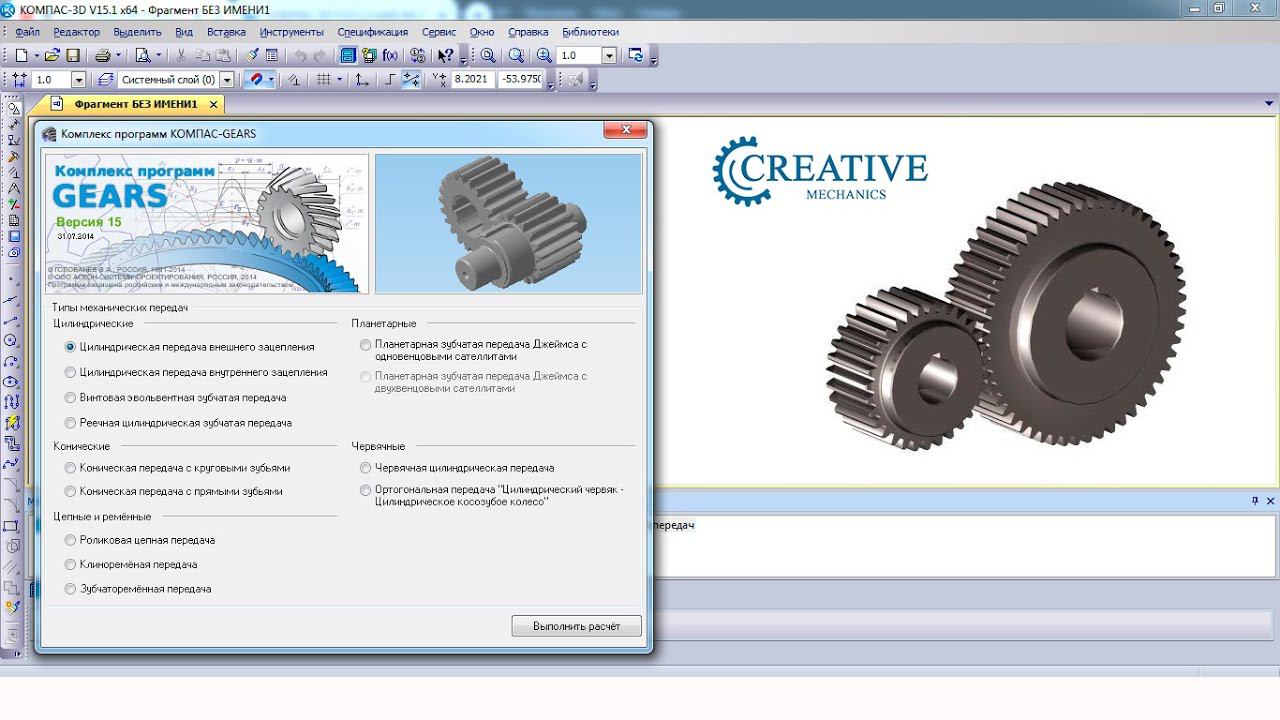
Task: Toggle orthogonal drawing mode icon
Action: [391, 80]
